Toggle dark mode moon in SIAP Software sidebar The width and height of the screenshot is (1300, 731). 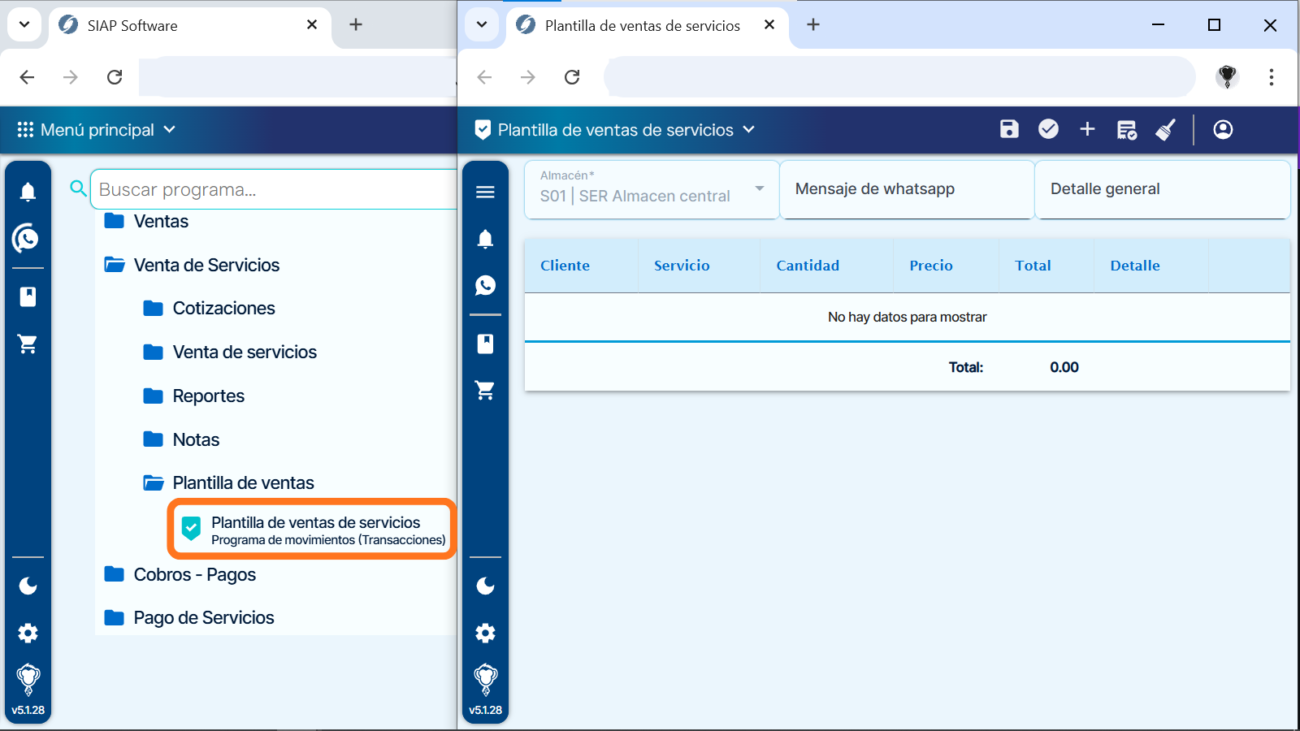[x=28, y=586]
